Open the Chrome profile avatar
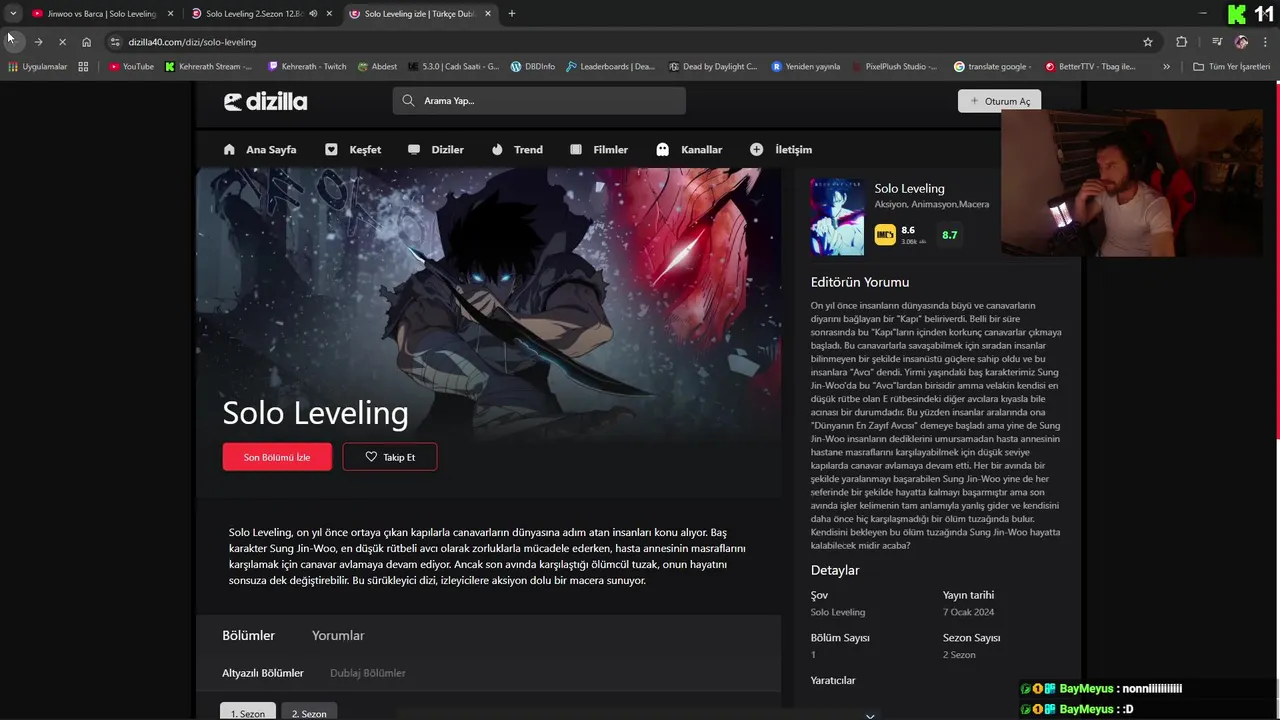Screen dimensions: 1280x720 (x=1241, y=42)
